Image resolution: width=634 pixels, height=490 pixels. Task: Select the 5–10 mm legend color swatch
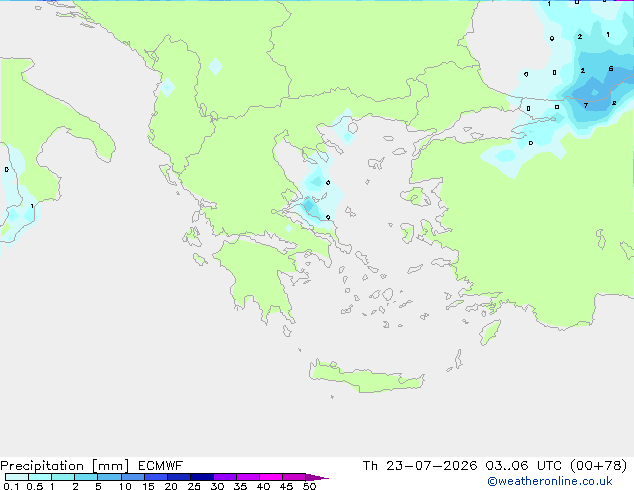(109, 477)
